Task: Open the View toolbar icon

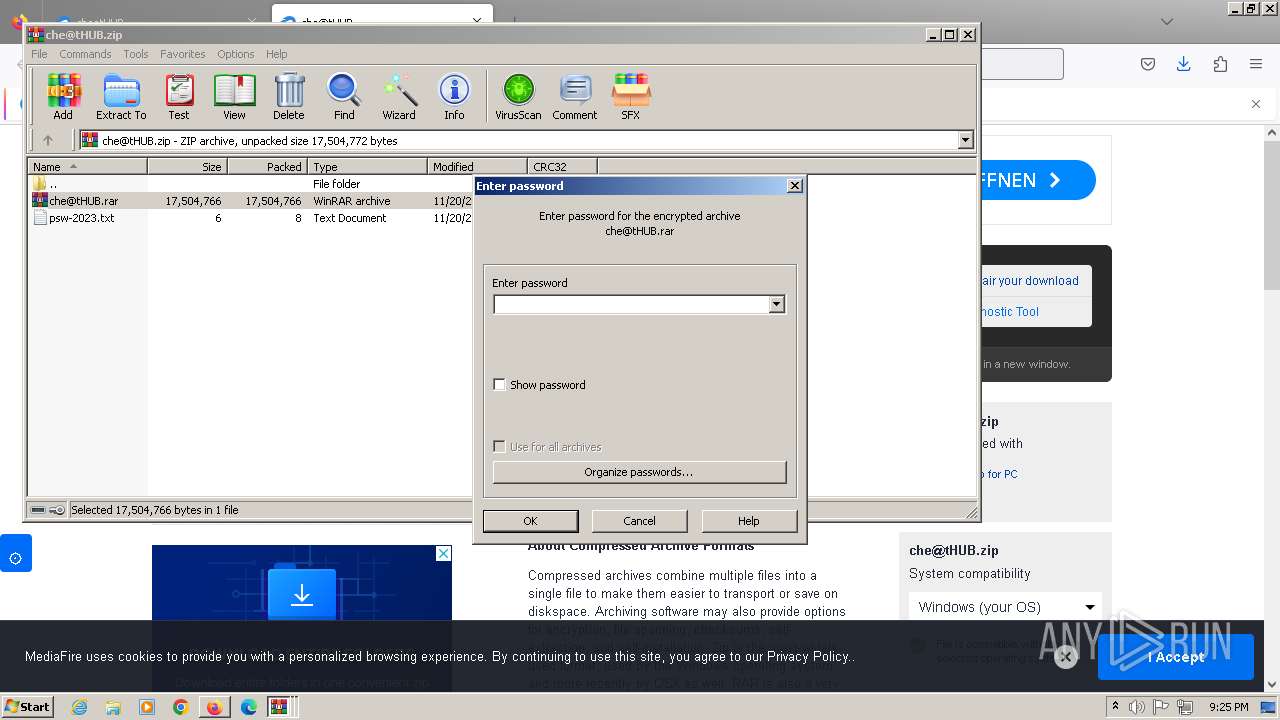Action: click(x=234, y=97)
